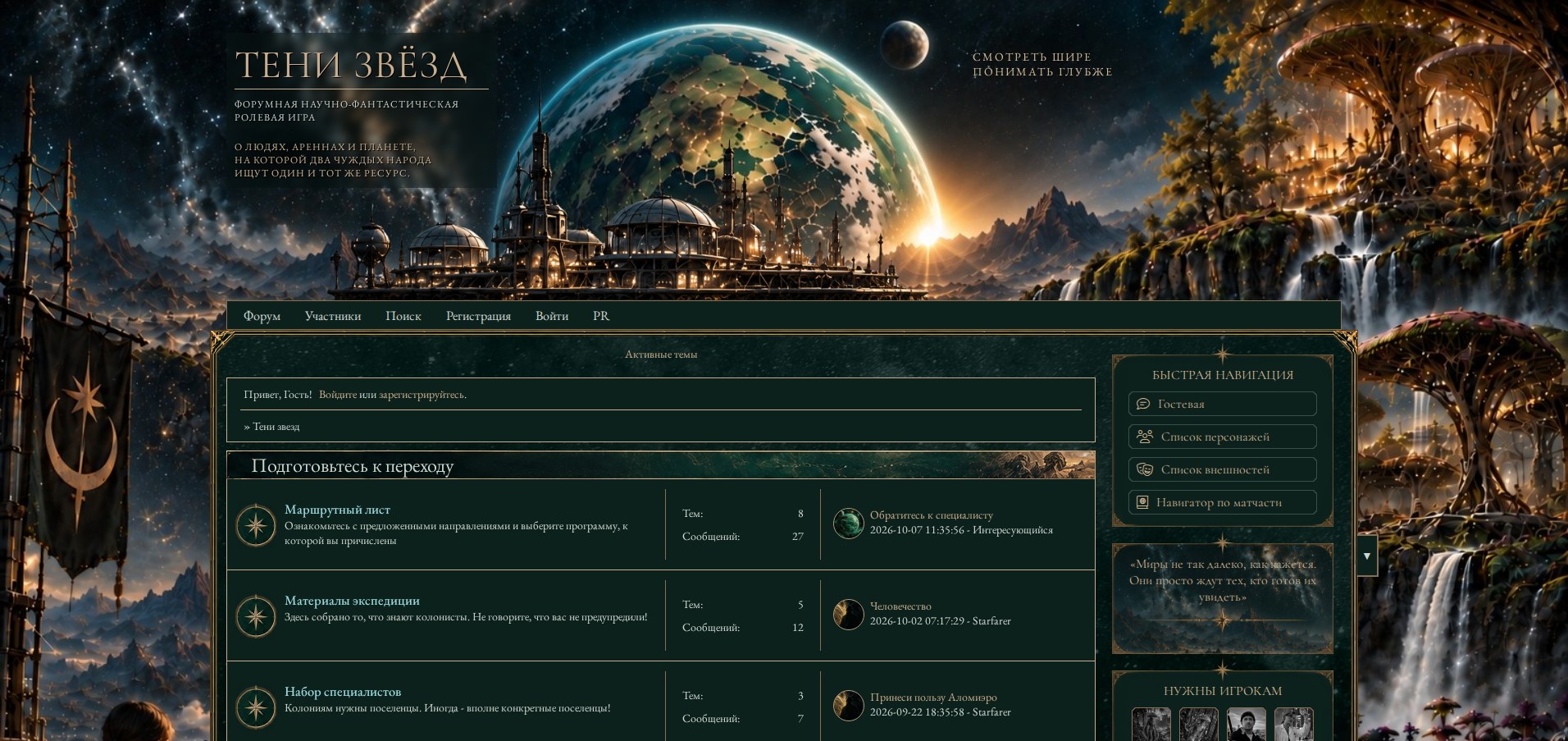This screenshot has height=741, width=1568.
Task: Click the Войдите login link
Action: [338, 395]
